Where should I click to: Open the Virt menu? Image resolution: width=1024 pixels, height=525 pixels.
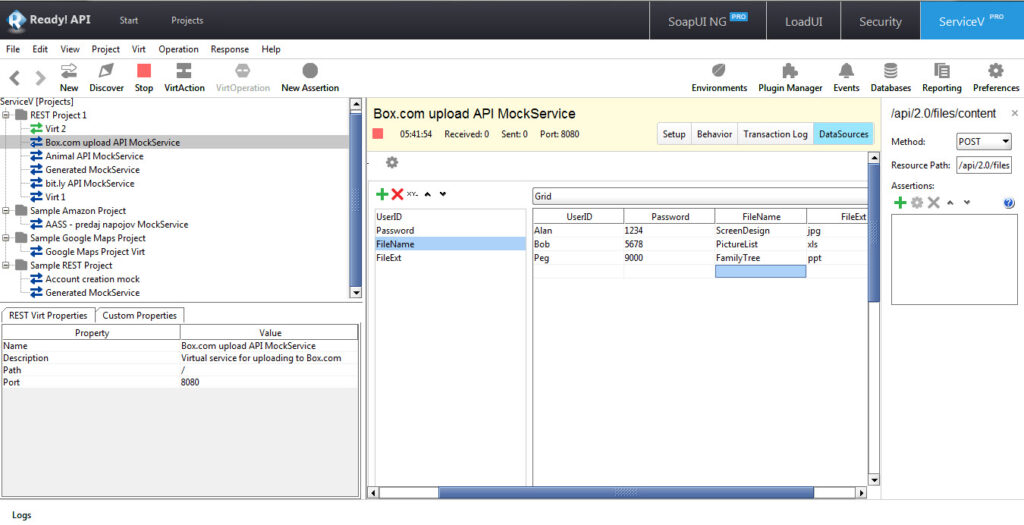click(138, 49)
